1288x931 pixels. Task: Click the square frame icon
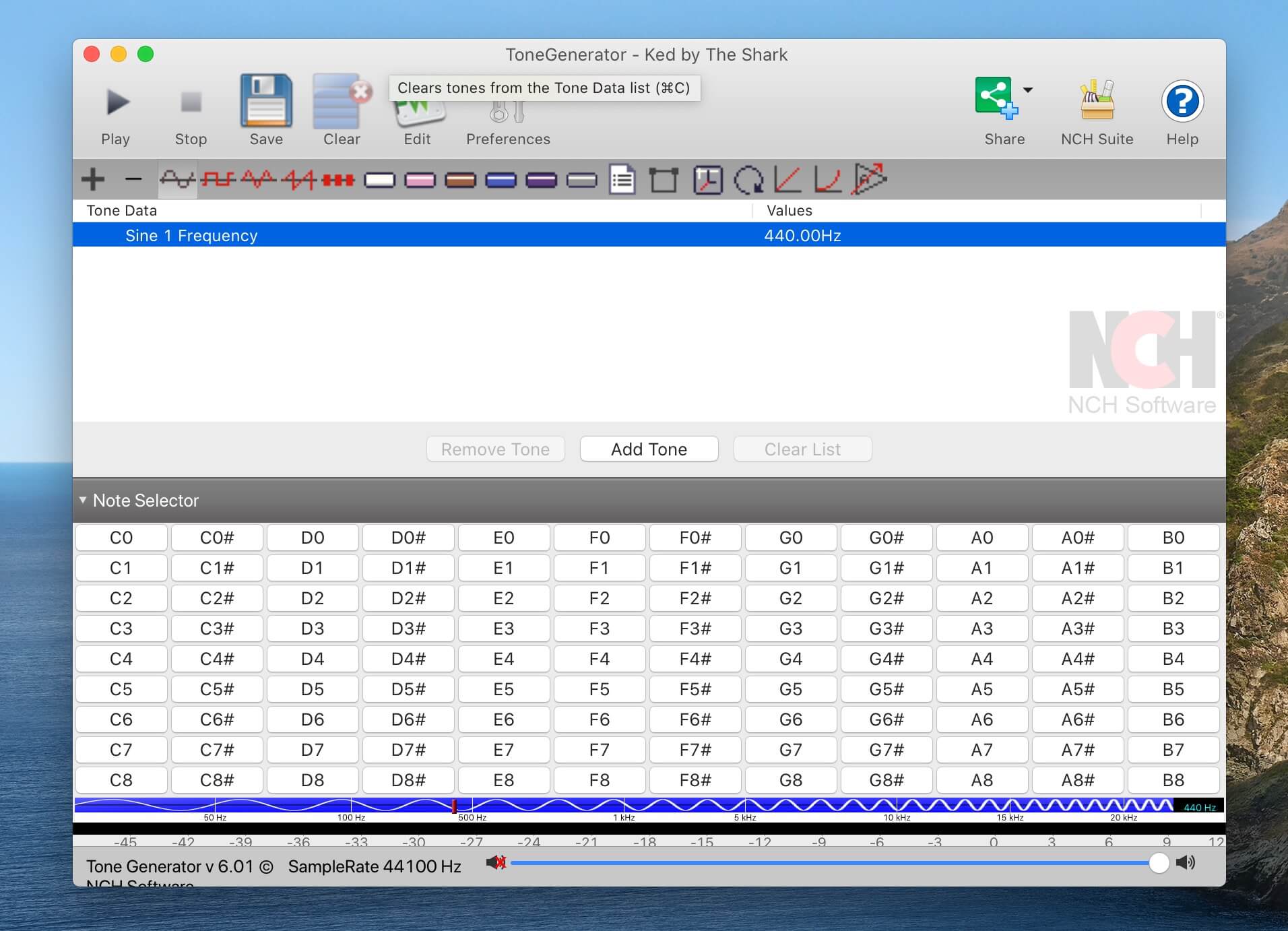point(664,180)
